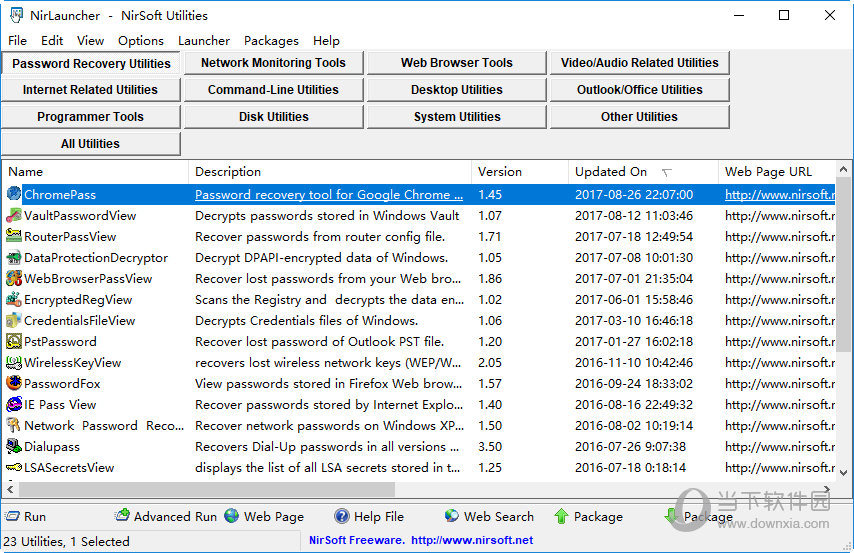Show the All Utilities category
The height and width of the screenshot is (553, 854).
pyautogui.click(x=90, y=144)
